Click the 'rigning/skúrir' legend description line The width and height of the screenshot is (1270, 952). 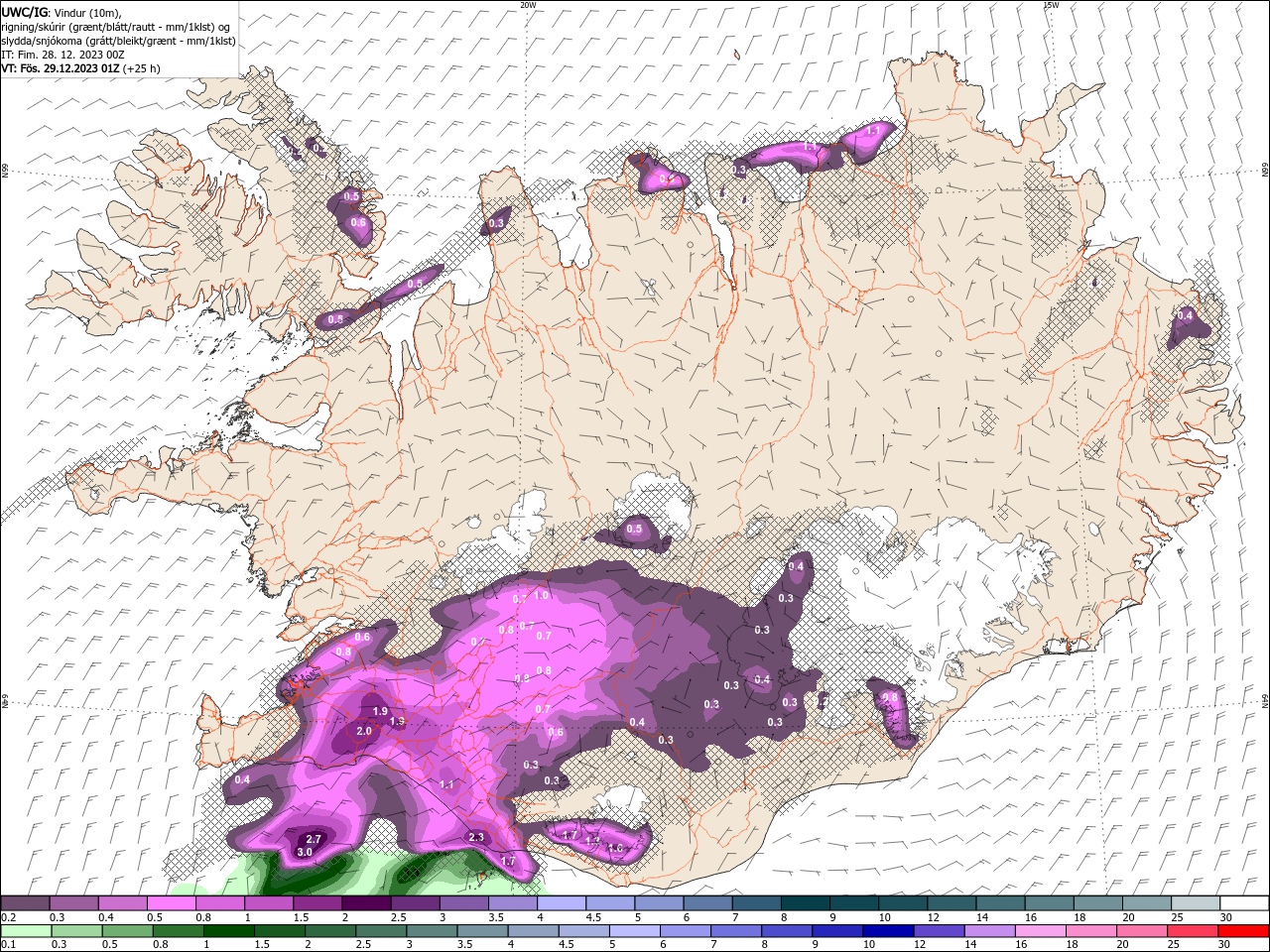[116, 26]
